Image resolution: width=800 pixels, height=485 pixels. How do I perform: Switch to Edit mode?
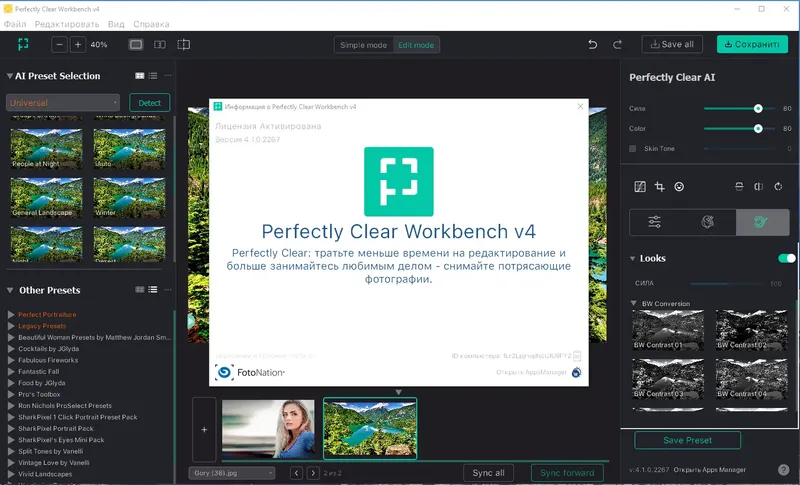click(x=416, y=45)
